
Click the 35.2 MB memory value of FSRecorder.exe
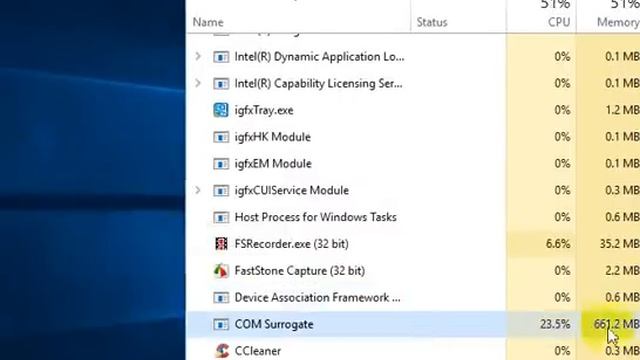[x=619, y=244]
